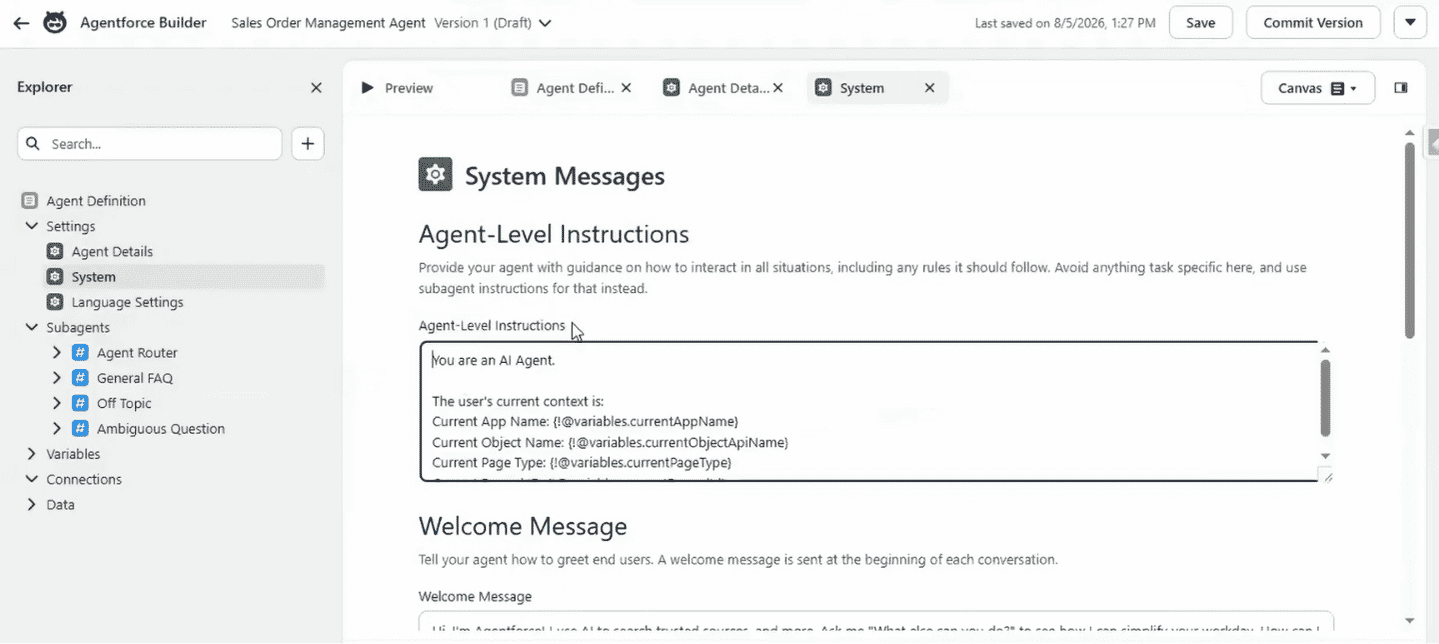This screenshot has width=1439, height=644.
Task: Click the instructions textarea scrollbar thumb
Action: point(1325,398)
